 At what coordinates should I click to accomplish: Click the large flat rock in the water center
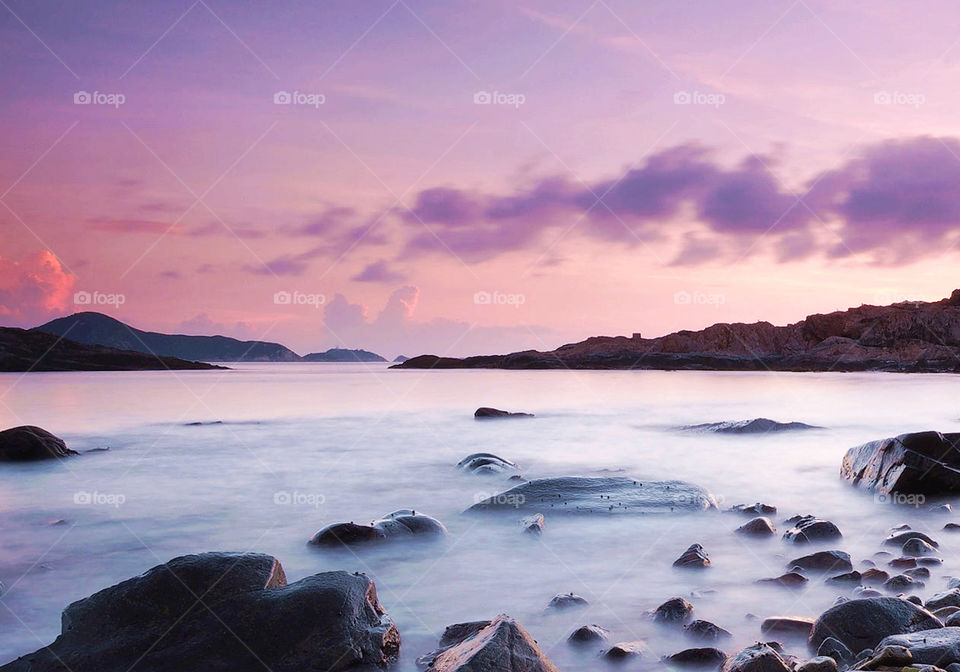point(590,494)
